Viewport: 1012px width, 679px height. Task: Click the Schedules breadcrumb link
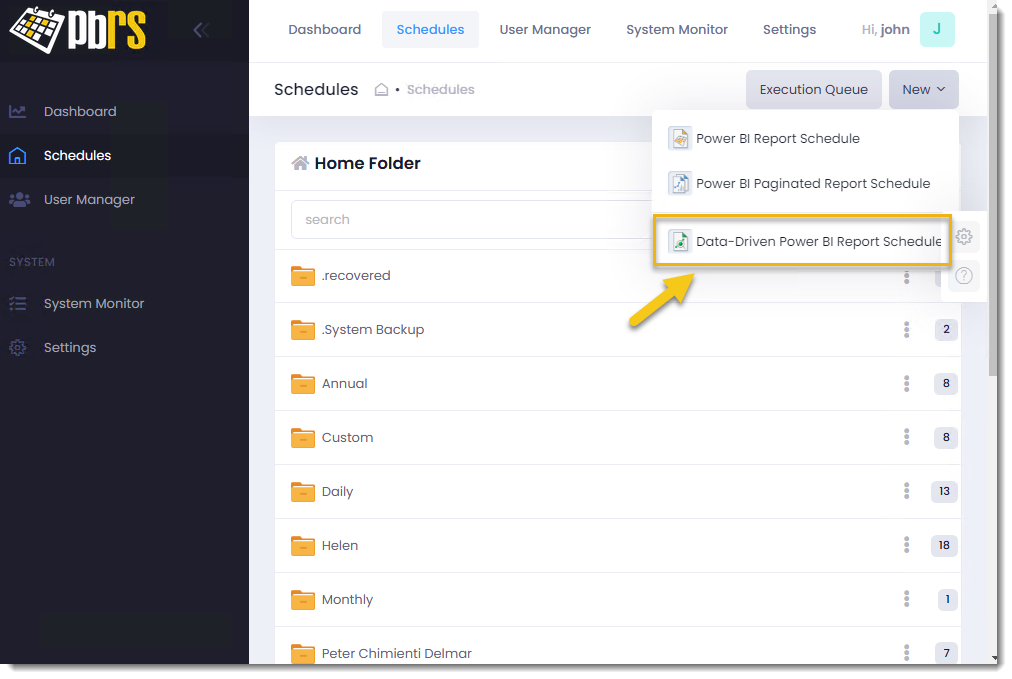pos(441,90)
